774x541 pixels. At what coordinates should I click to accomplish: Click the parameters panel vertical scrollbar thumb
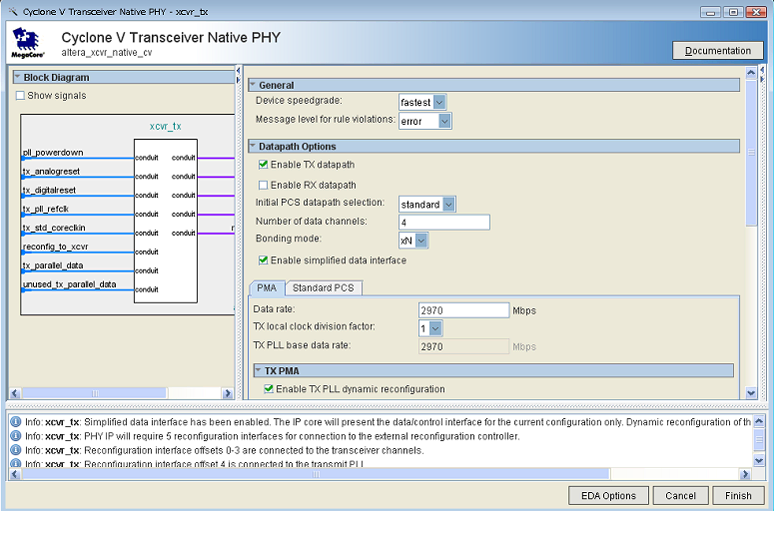(x=751, y=153)
